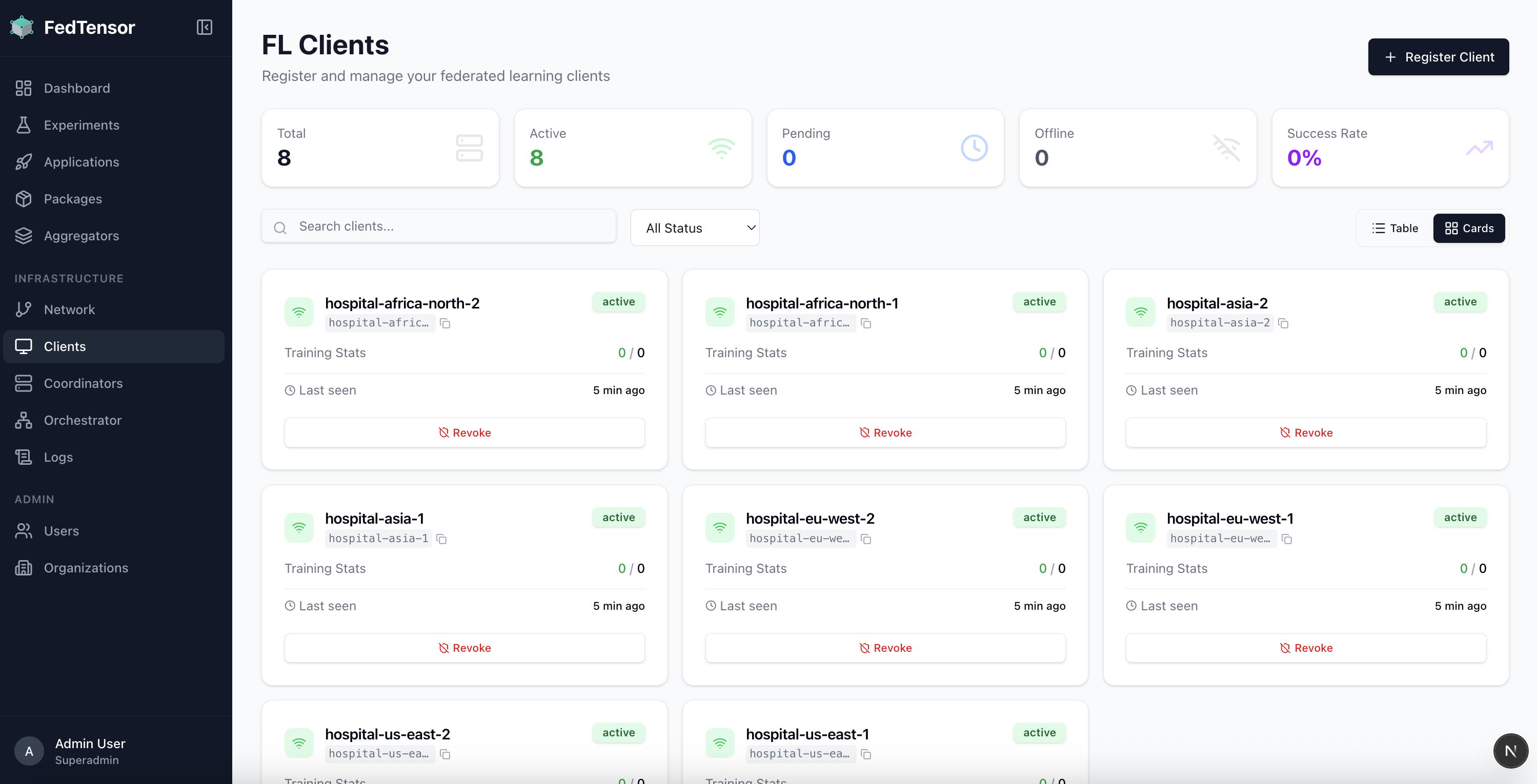Copy hospital-us-east-1 client ID
Screen dimensions: 1537x784
[866, 754]
